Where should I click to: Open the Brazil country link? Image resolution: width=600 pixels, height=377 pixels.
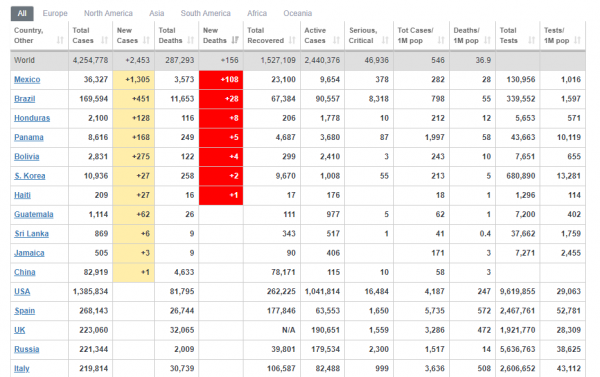(x=24, y=99)
